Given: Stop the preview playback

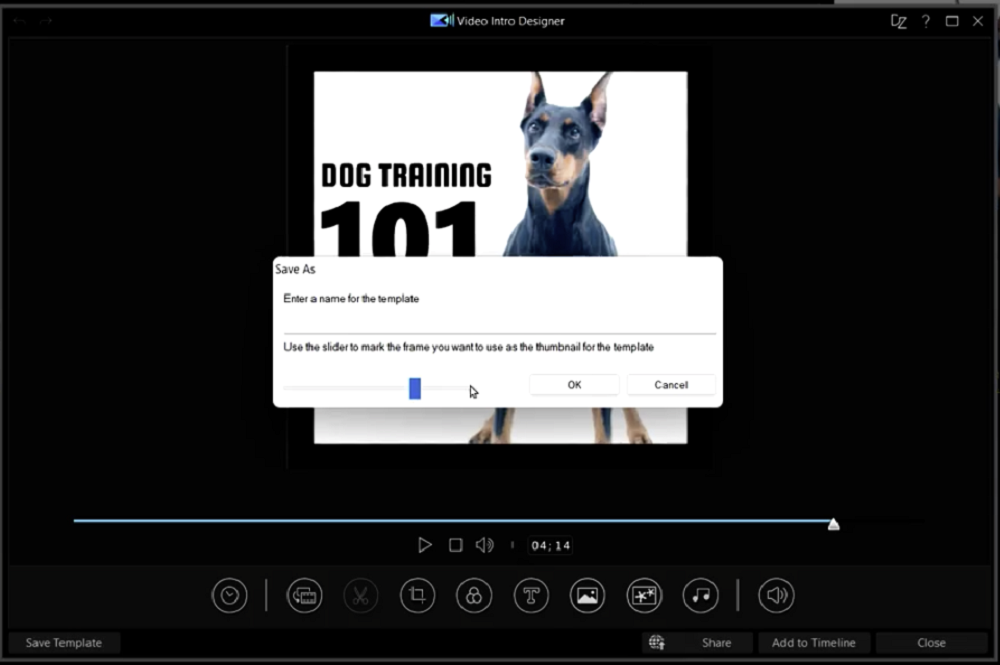Looking at the screenshot, I should pos(455,545).
